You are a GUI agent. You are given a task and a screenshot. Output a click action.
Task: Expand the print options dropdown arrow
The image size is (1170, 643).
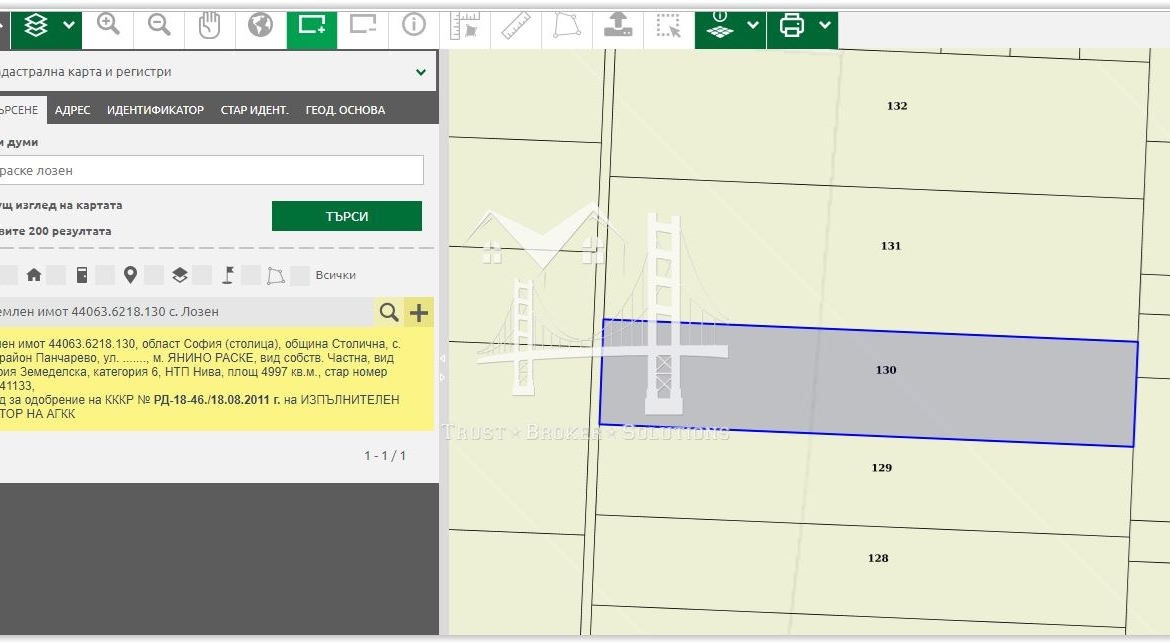click(x=824, y=26)
